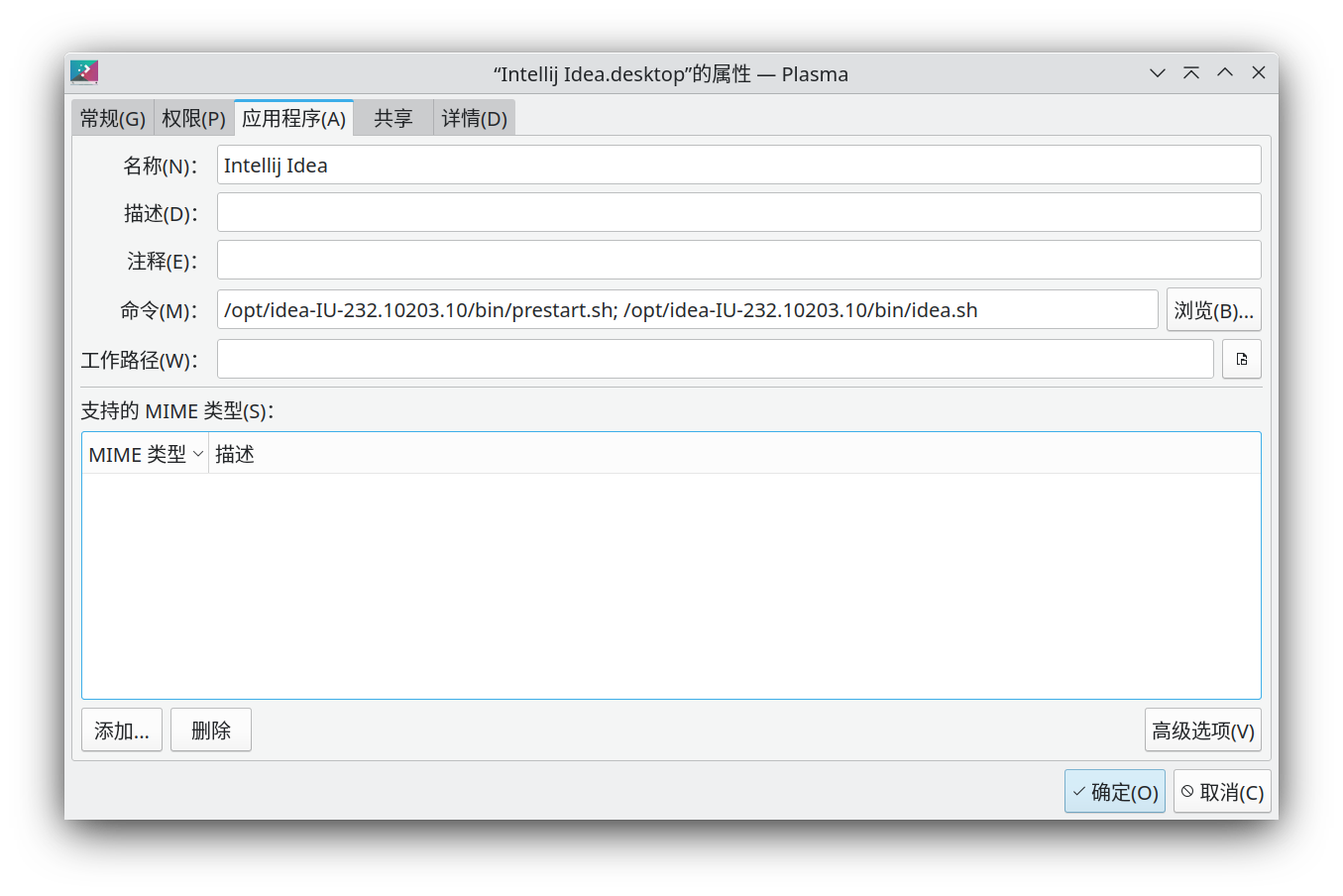Click the 描述 column header in MIME list
This screenshot has width=1343, height=896.
pyautogui.click(x=235, y=454)
